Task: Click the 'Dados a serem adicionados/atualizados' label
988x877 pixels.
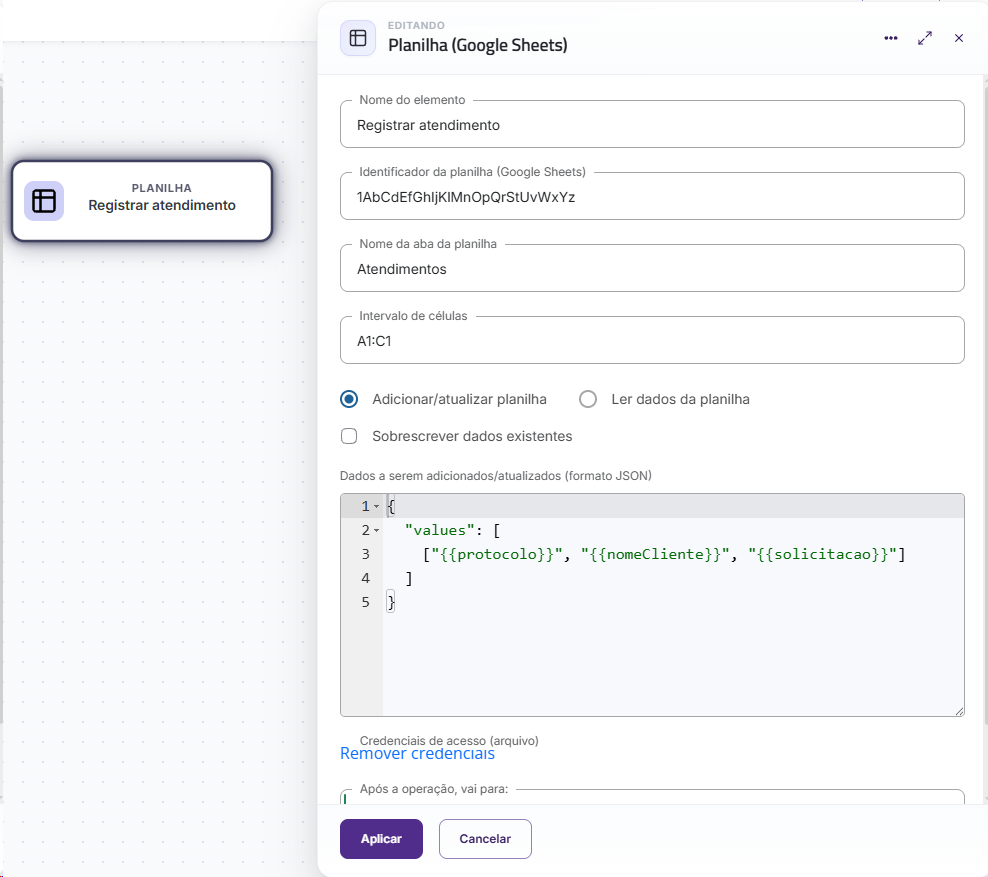Action: pyautogui.click(x=496, y=476)
